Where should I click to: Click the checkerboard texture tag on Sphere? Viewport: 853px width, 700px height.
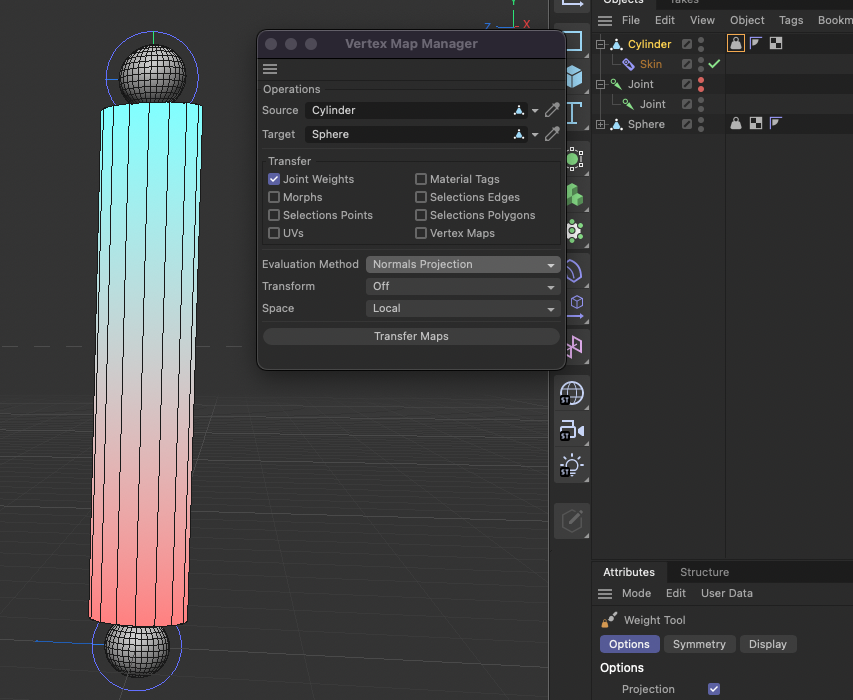click(756, 124)
